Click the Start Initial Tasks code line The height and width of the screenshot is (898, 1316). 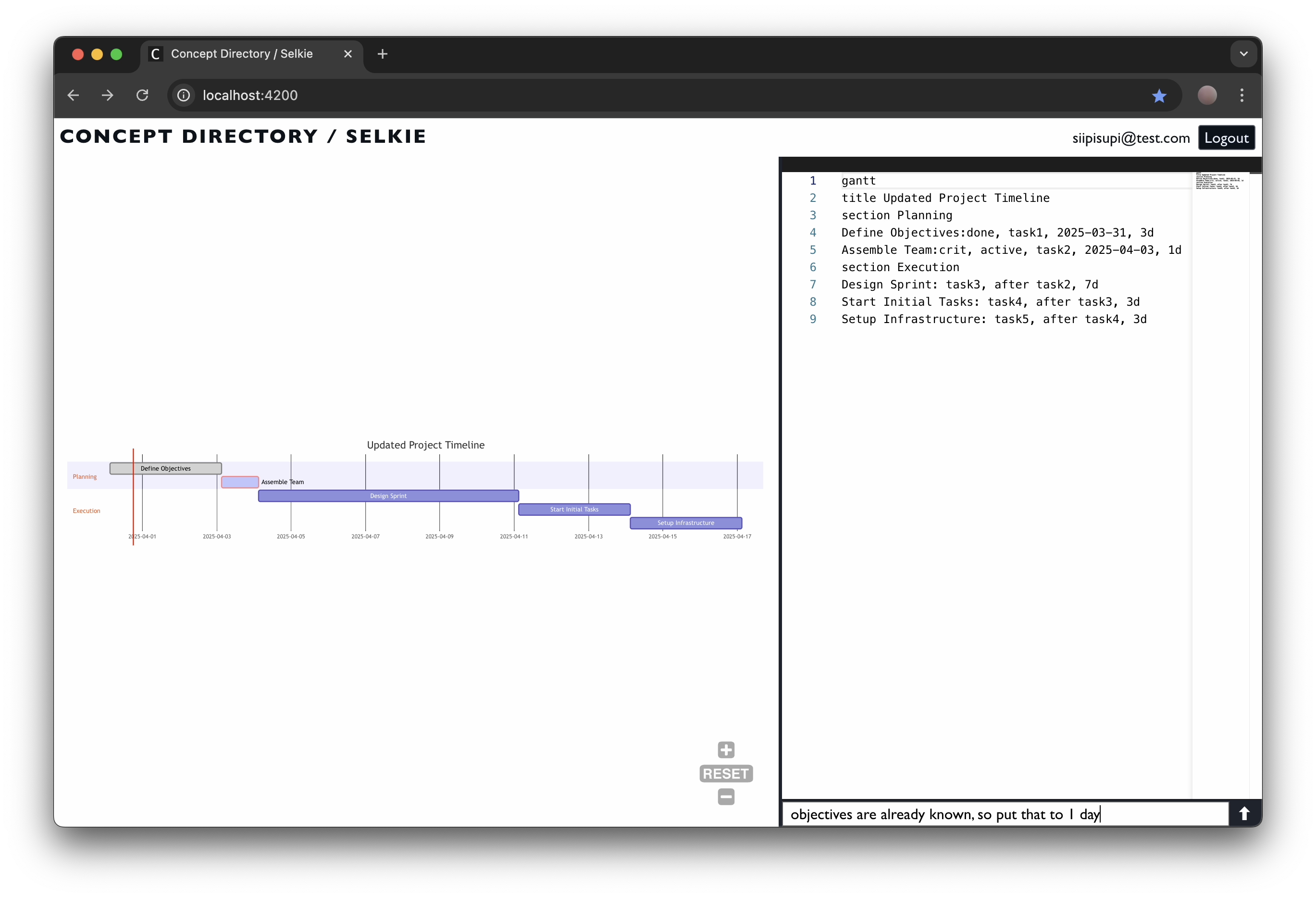click(991, 302)
